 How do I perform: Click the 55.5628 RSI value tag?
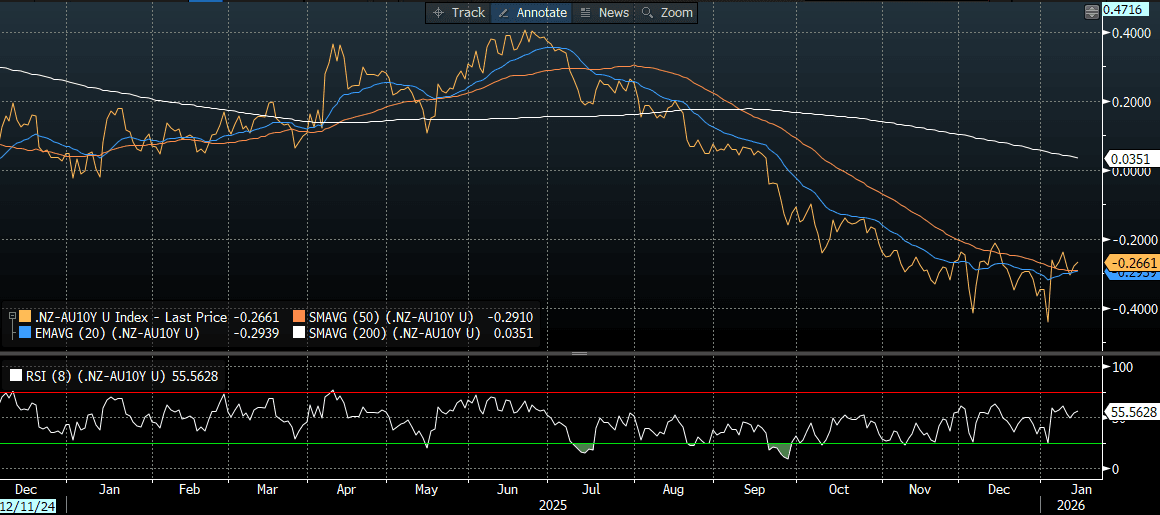(x=1130, y=412)
